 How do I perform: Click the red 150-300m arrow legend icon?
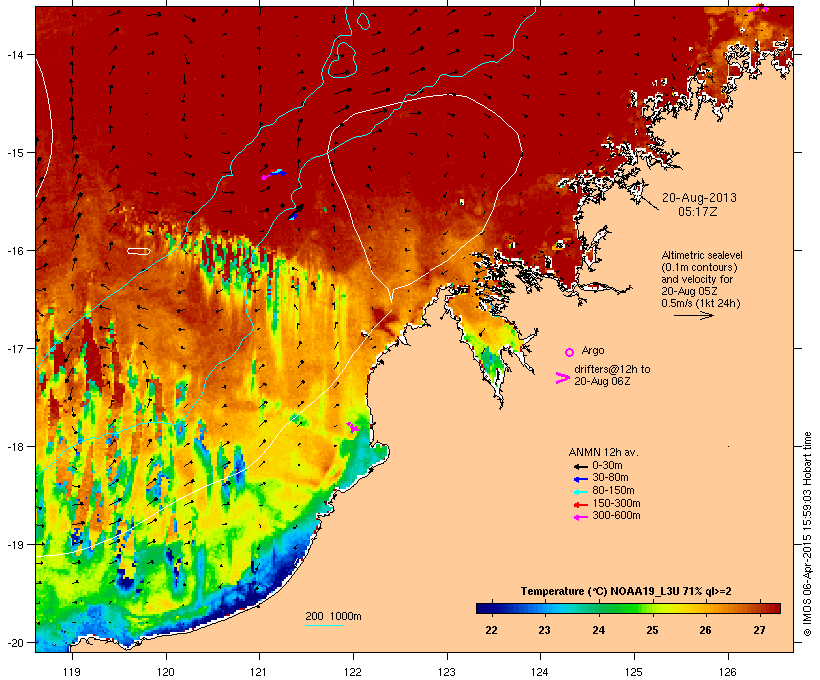click(x=580, y=505)
